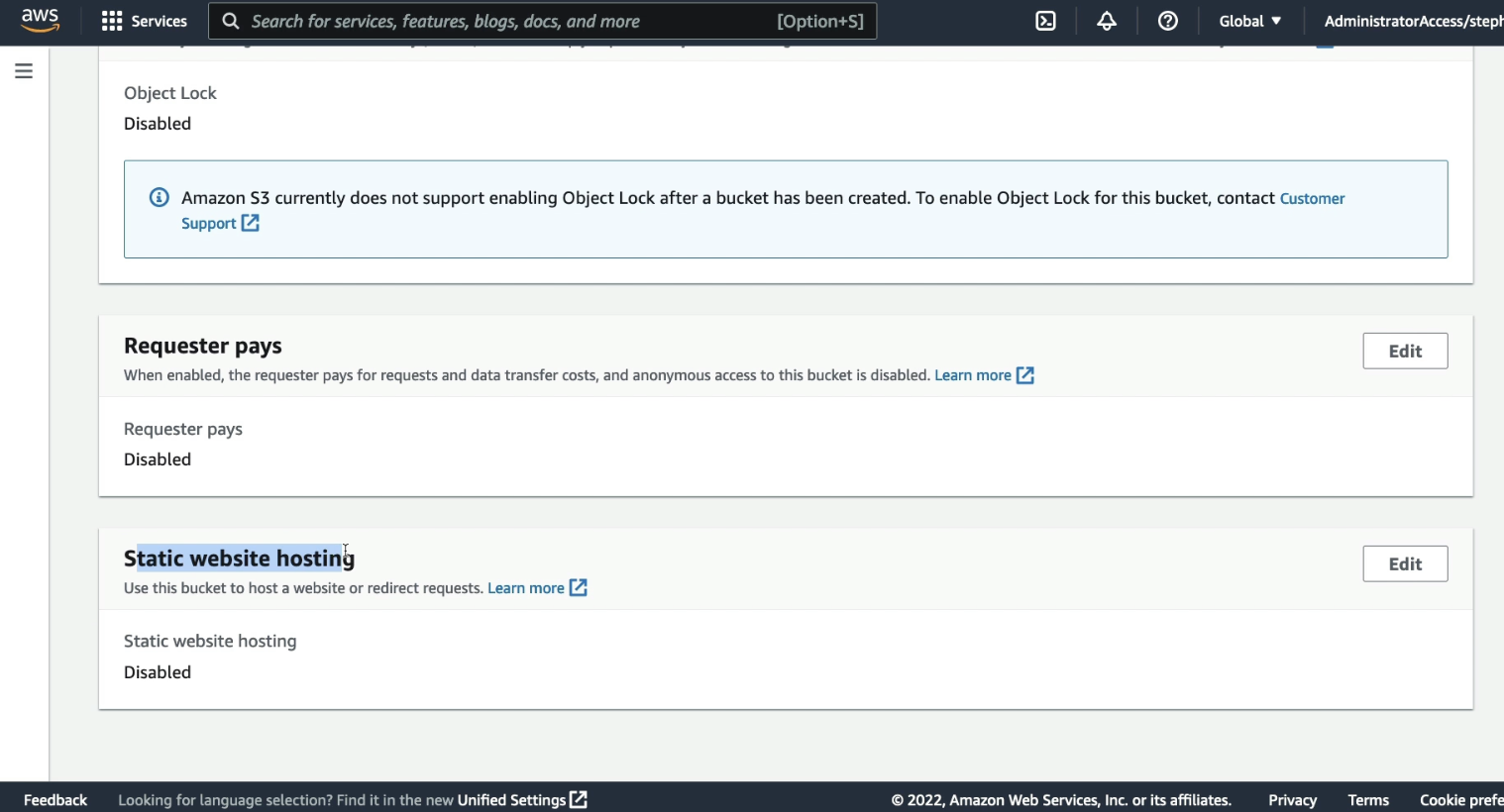Image resolution: width=1504 pixels, height=812 pixels.
Task: Click the search magnifier icon
Action: (230, 21)
